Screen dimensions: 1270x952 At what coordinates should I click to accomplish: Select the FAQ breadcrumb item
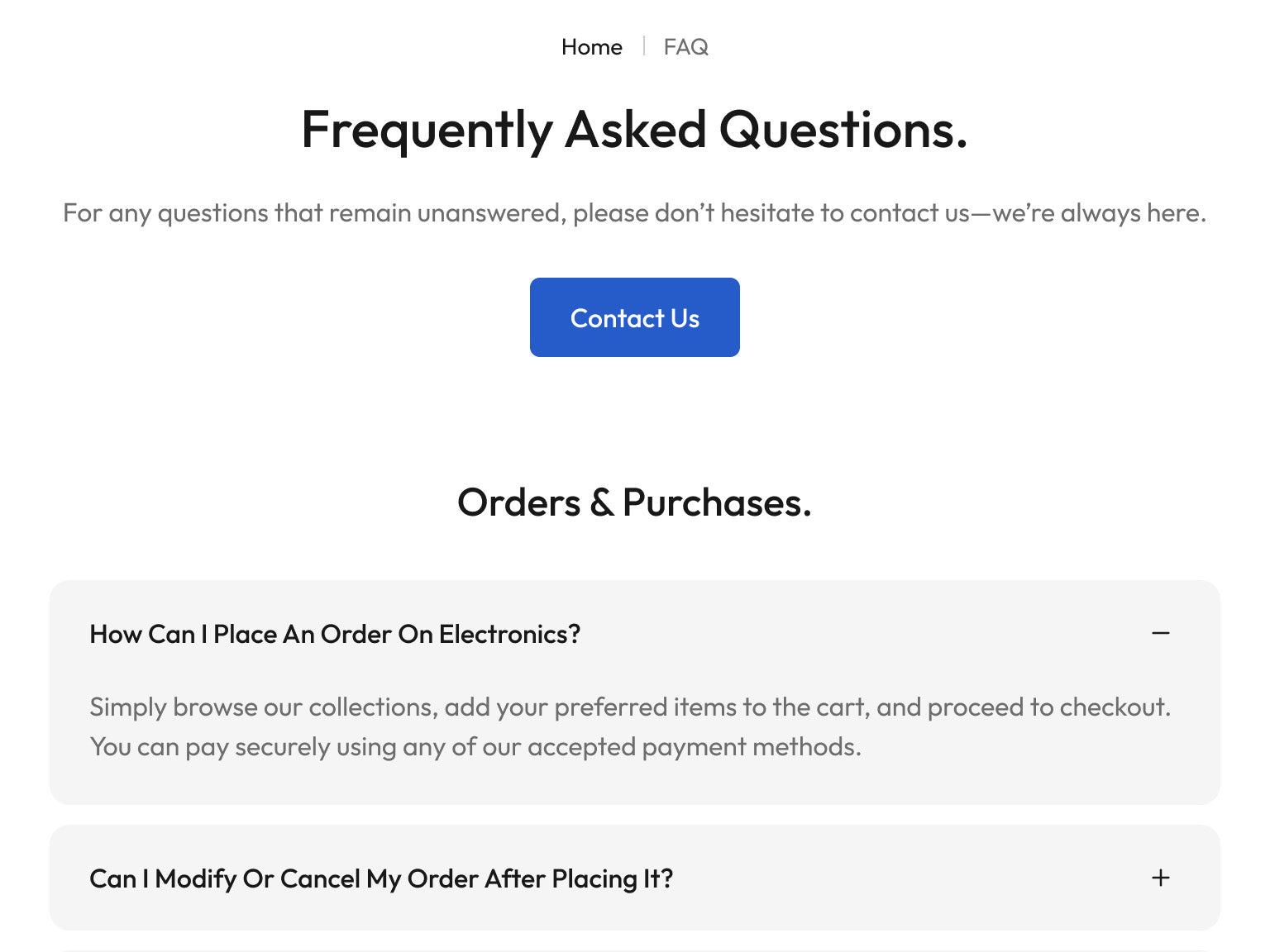click(x=685, y=47)
